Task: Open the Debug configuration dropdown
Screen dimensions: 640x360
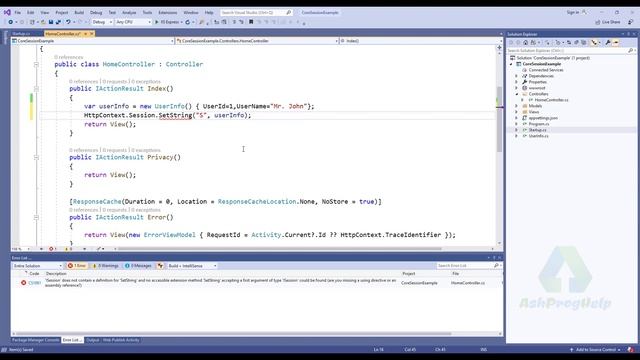Action: point(102,22)
